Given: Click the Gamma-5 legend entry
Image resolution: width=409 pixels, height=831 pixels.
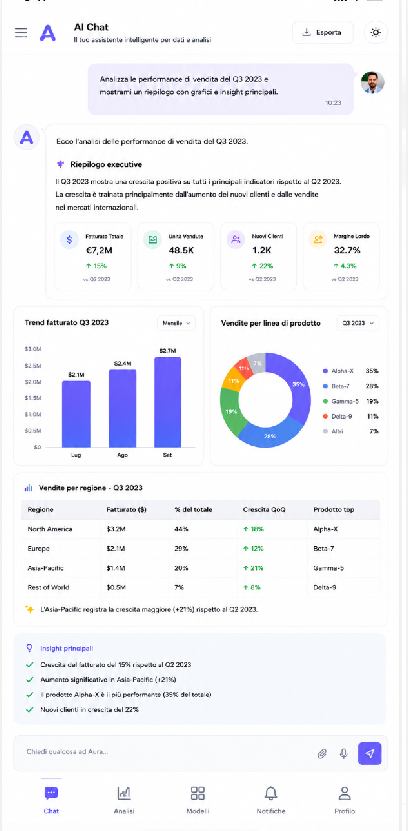Looking at the screenshot, I should coord(350,401).
